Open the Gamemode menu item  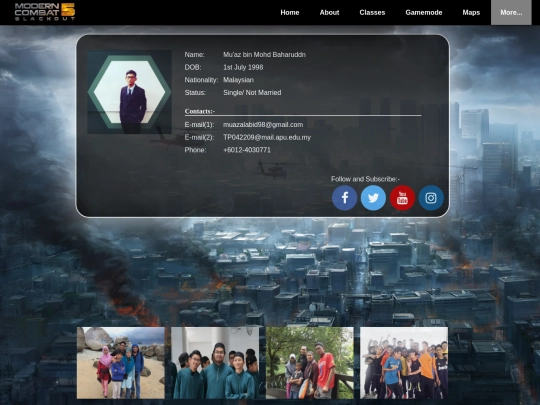point(424,12)
